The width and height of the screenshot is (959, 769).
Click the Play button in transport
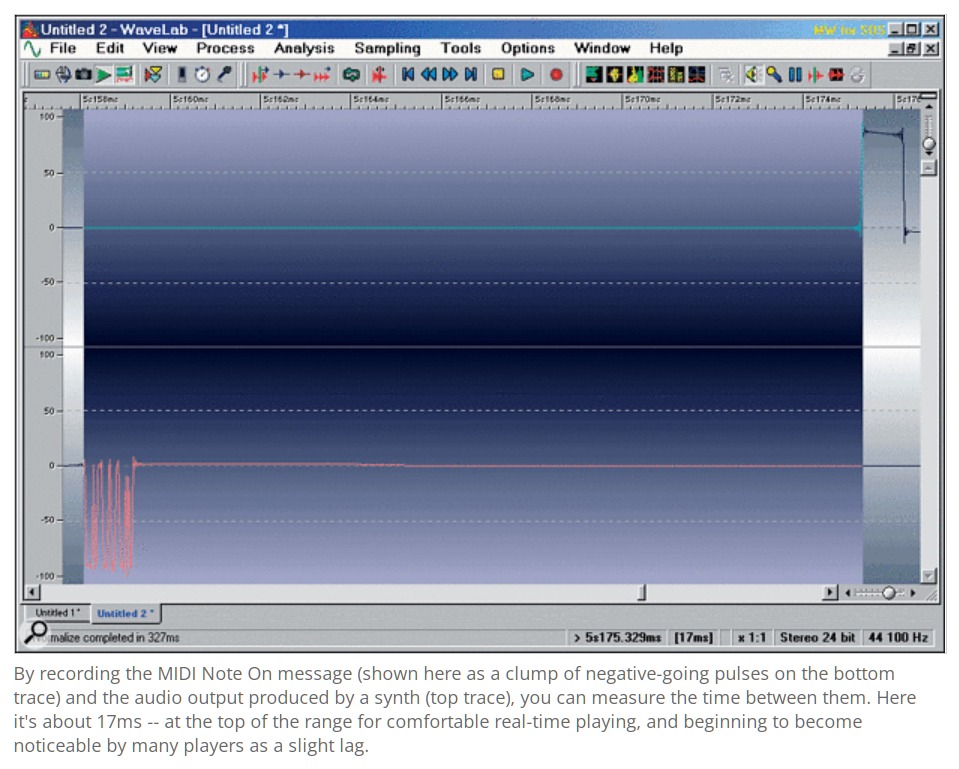pyautogui.click(x=527, y=74)
